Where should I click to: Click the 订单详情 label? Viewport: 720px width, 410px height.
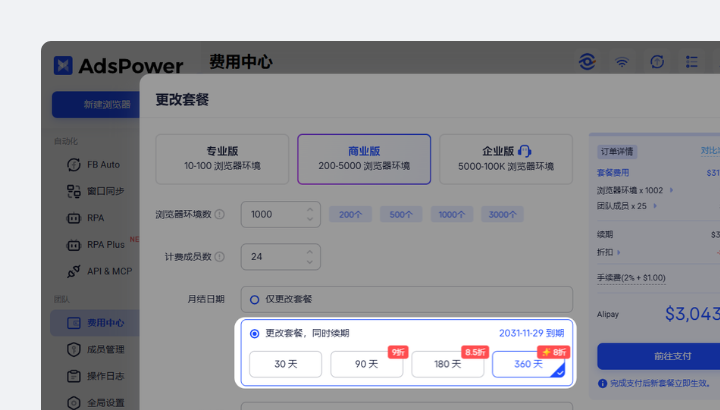pos(617,152)
